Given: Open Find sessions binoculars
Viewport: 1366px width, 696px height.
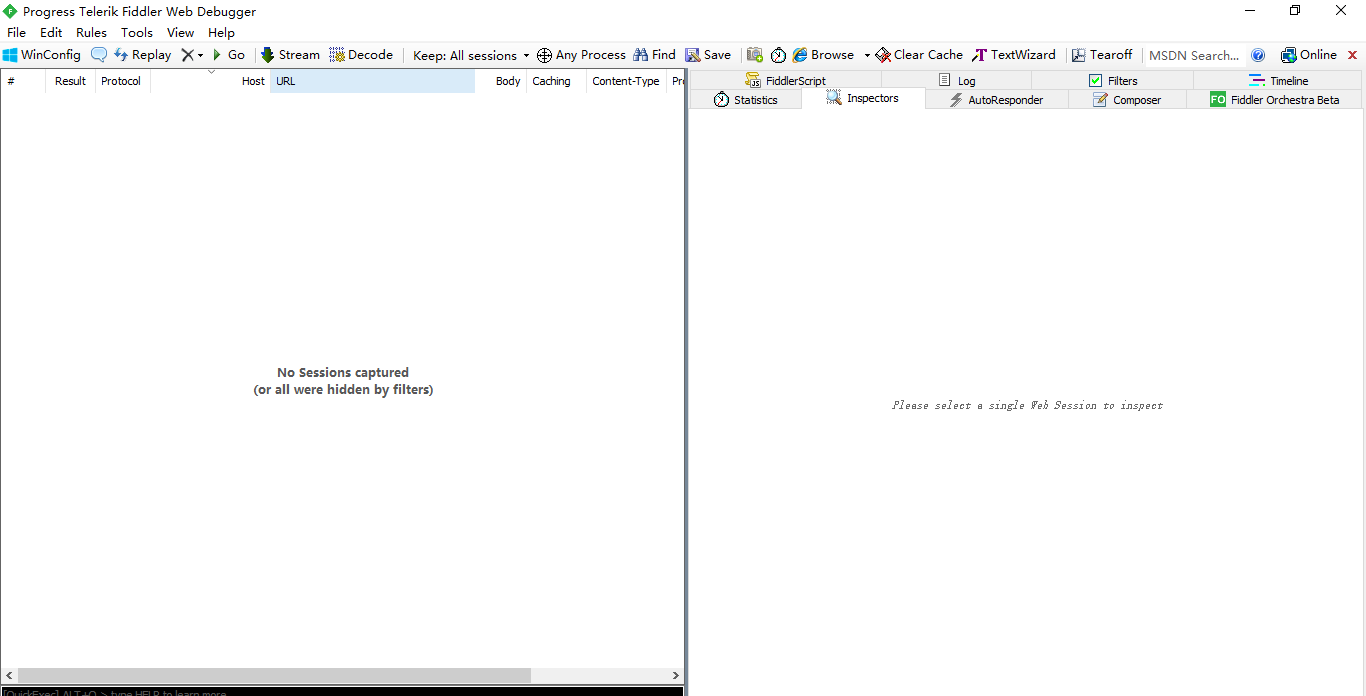Looking at the screenshot, I should [x=654, y=55].
